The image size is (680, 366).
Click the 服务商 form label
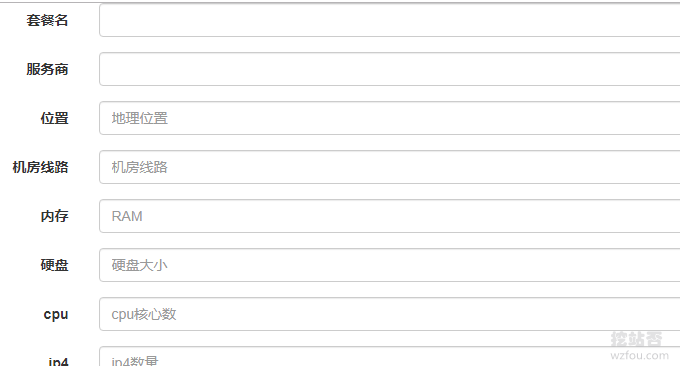47,69
